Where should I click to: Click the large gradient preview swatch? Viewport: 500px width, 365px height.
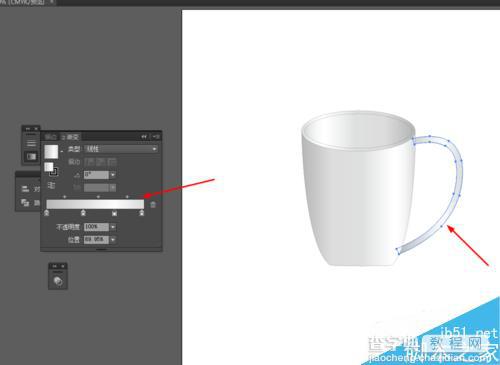(51, 152)
